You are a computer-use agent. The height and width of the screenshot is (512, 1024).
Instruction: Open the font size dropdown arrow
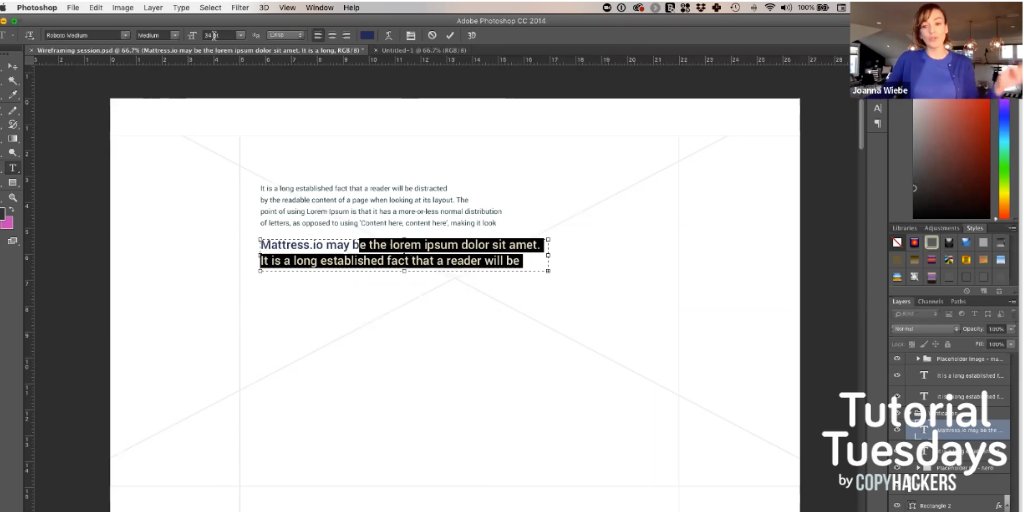[240, 35]
